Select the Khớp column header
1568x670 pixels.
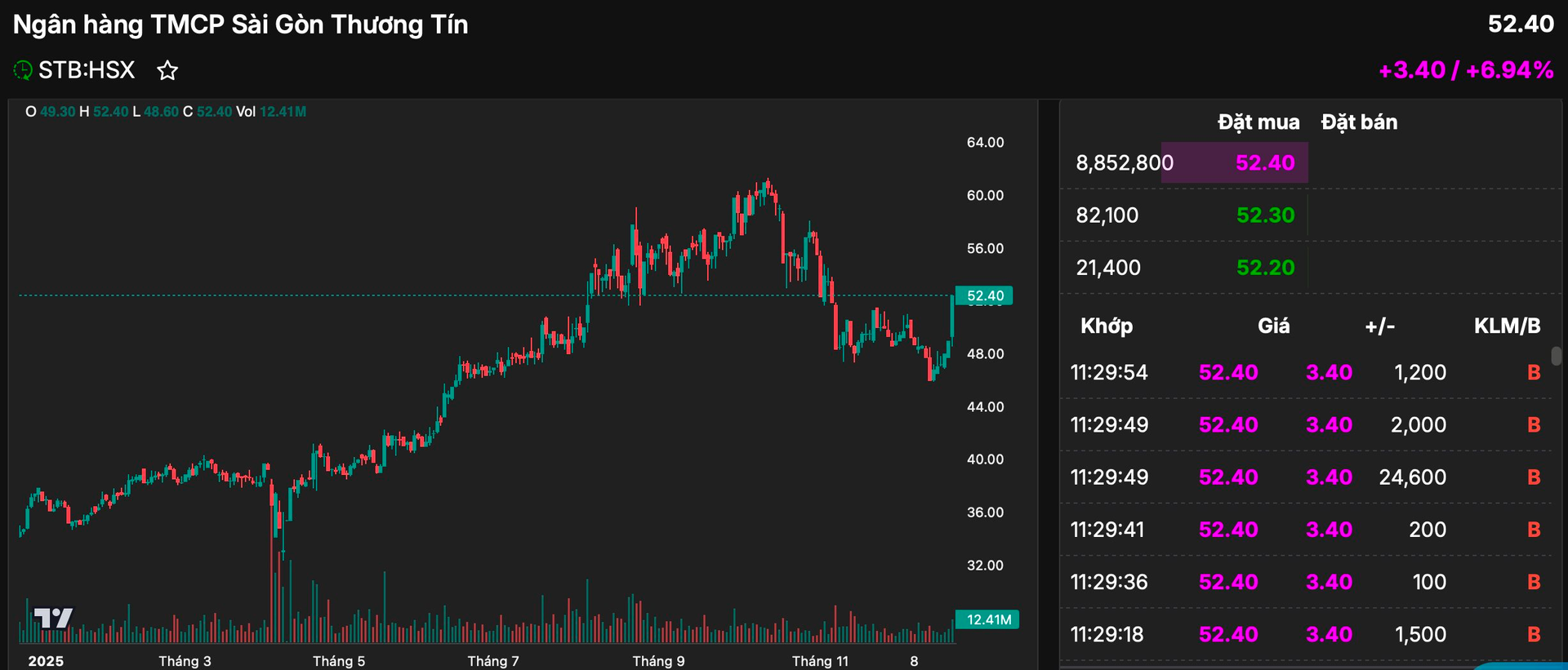(1107, 326)
